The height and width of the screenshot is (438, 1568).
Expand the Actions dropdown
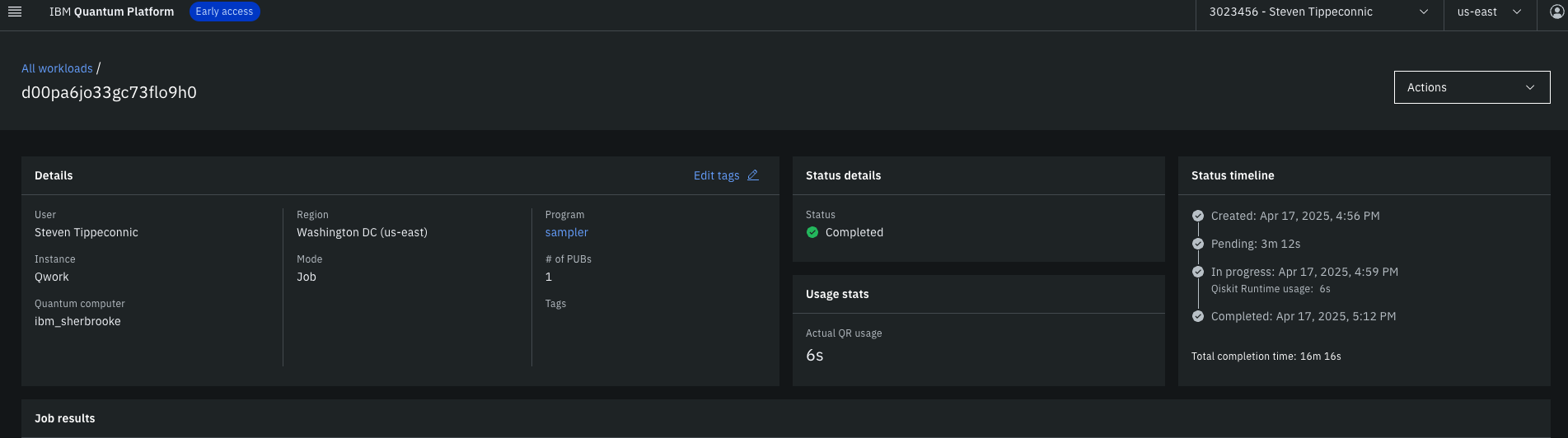pos(1472,87)
